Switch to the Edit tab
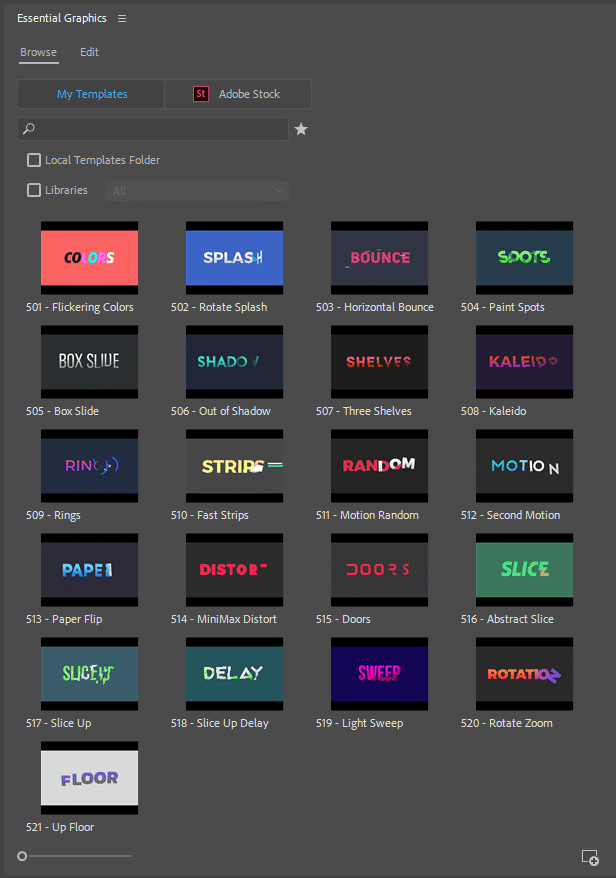Image resolution: width=616 pixels, height=878 pixels. 89,52
